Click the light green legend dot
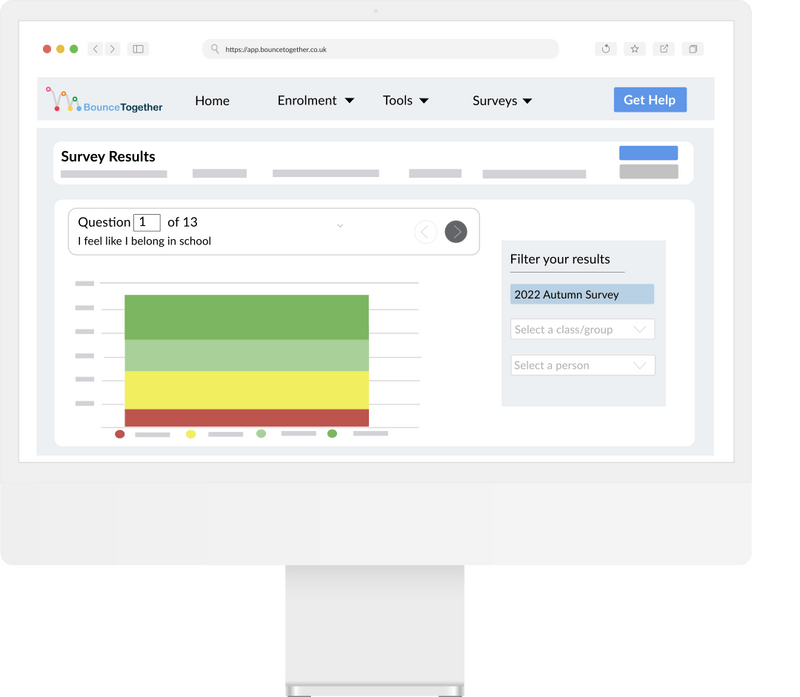Viewport: 800px width, 697px height. (261, 433)
